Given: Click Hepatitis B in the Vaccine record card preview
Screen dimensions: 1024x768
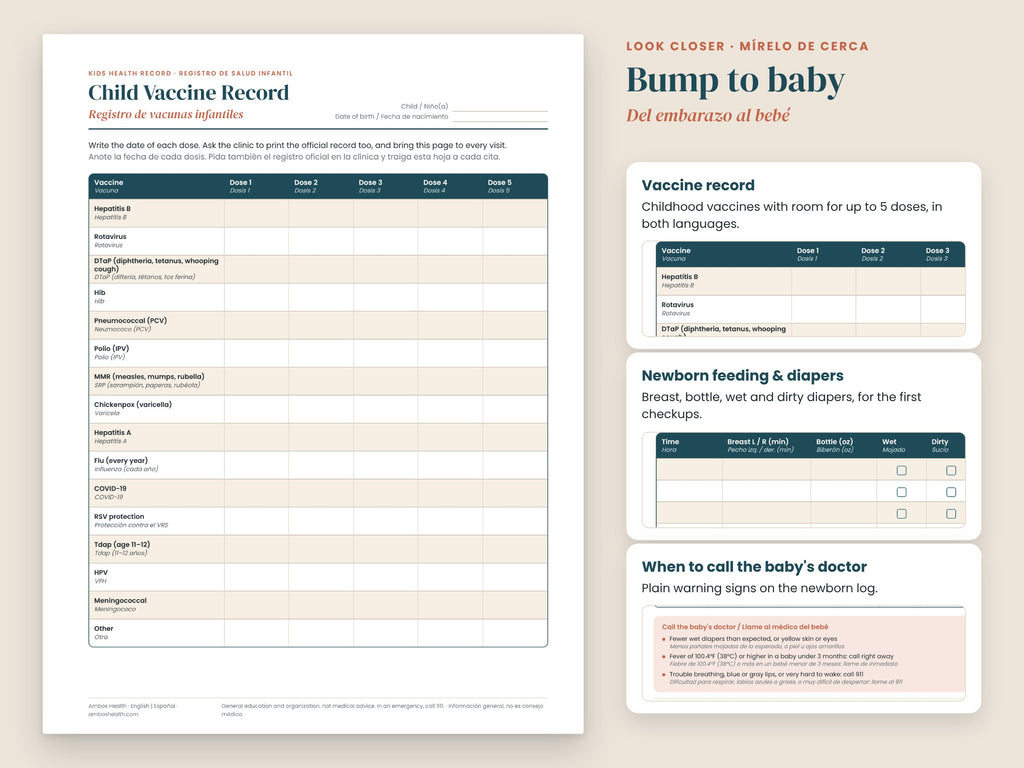Looking at the screenshot, I should point(679,281).
